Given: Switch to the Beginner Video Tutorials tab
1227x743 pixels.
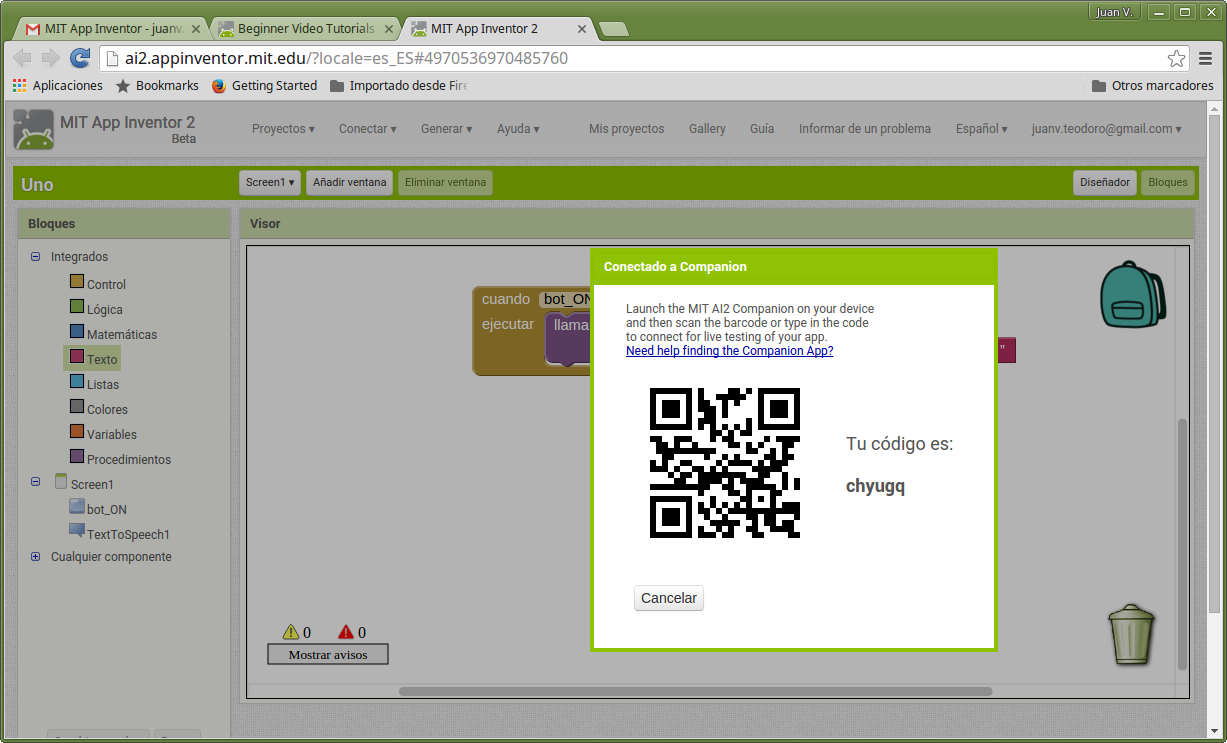Looking at the screenshot, I should point(305,29).
